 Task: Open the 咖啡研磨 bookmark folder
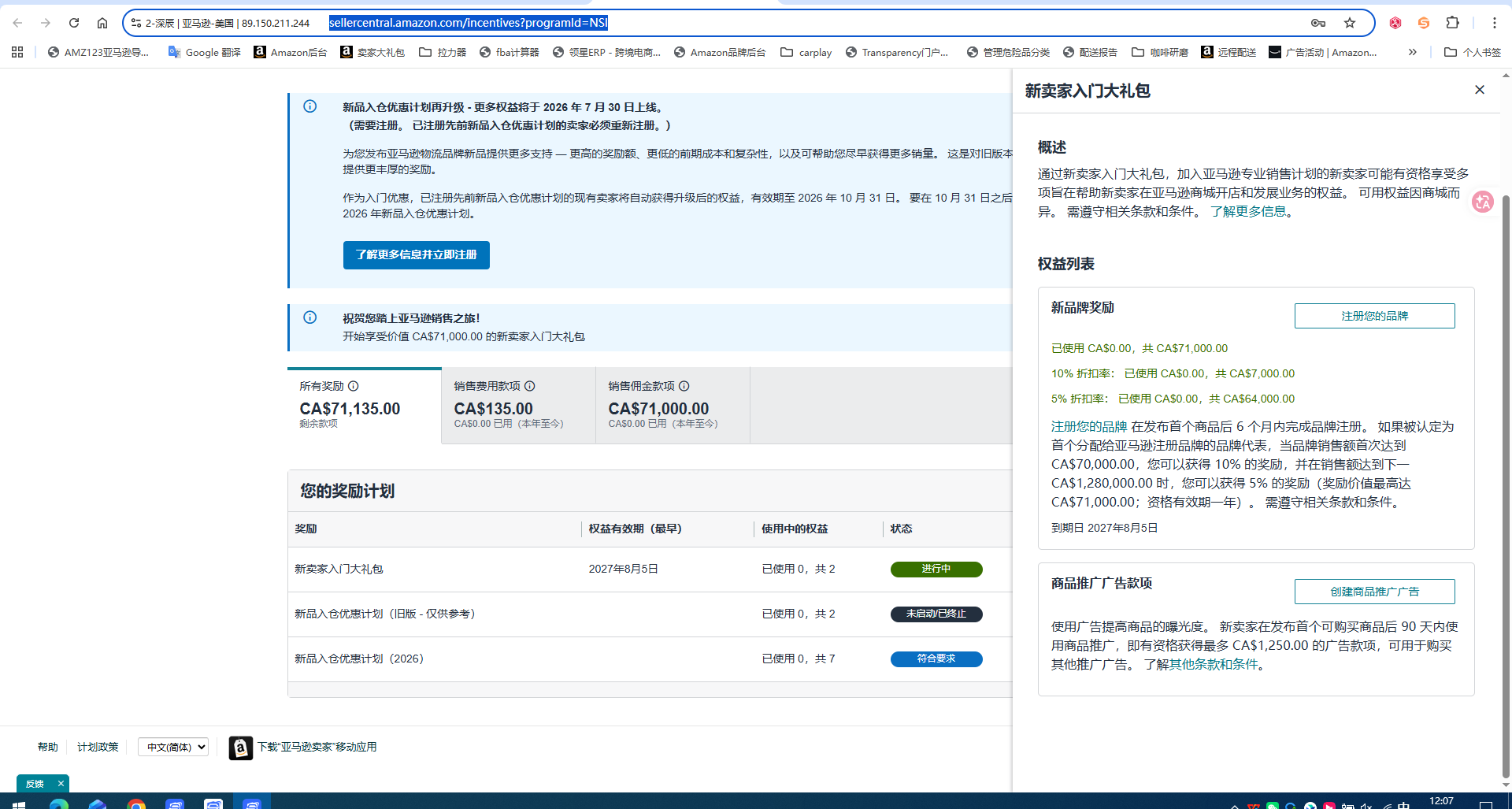pos(1160,52)
